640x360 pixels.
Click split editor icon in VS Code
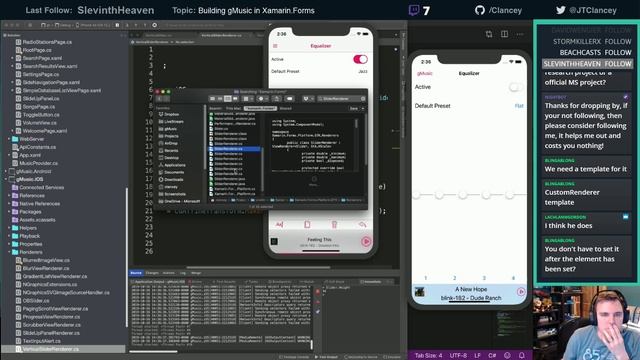(504, 34)
